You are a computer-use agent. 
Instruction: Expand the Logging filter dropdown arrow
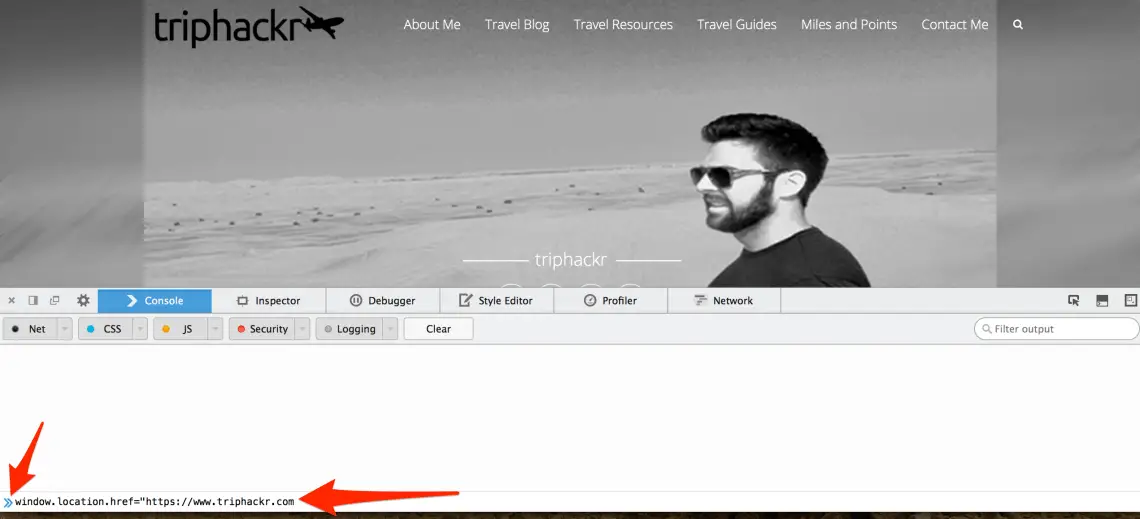(390, 329)
